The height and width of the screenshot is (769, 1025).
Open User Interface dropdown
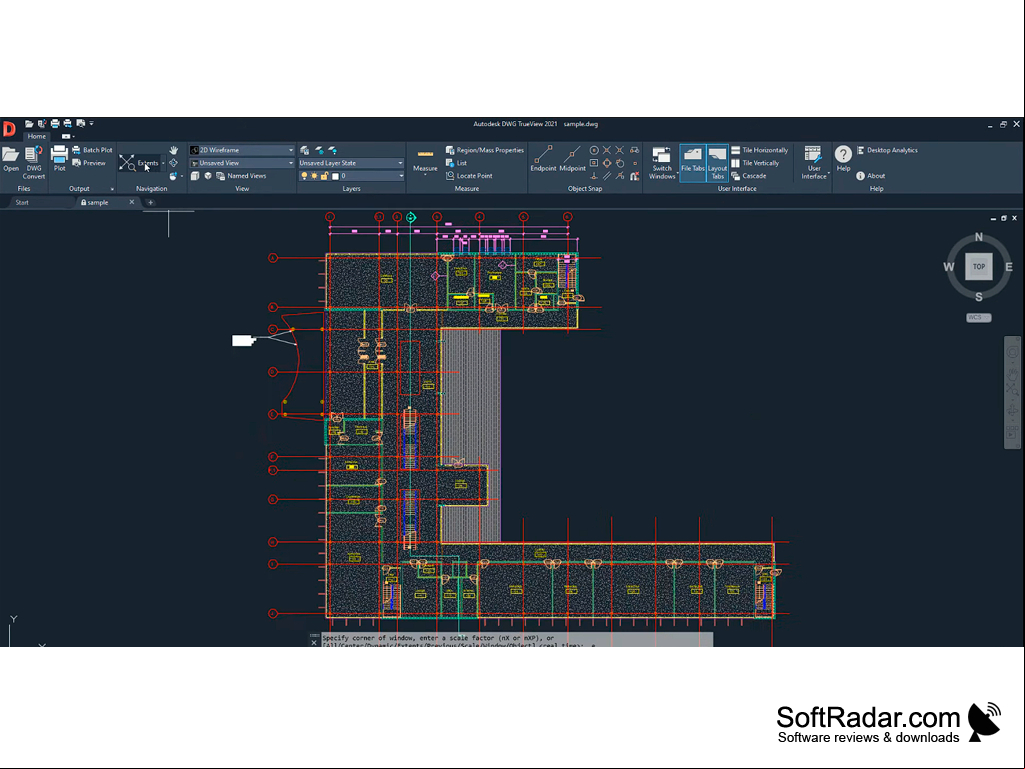814,163
